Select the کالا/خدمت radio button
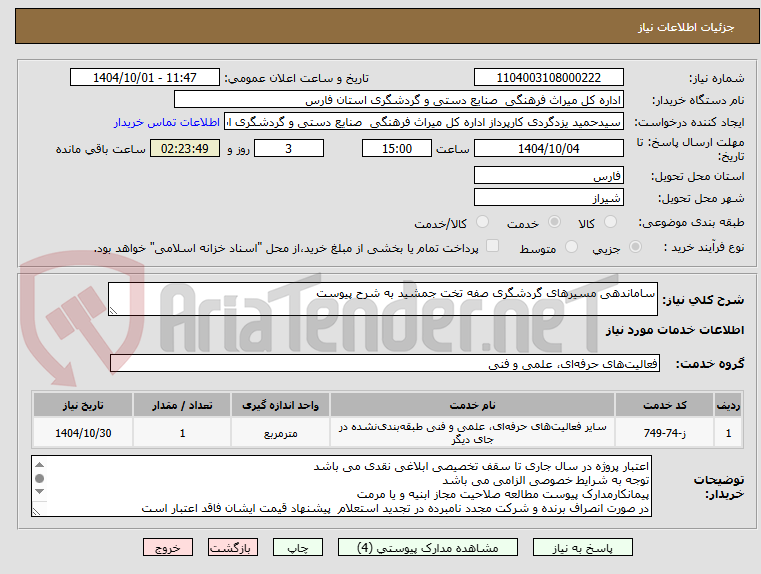 click(482, 222)
